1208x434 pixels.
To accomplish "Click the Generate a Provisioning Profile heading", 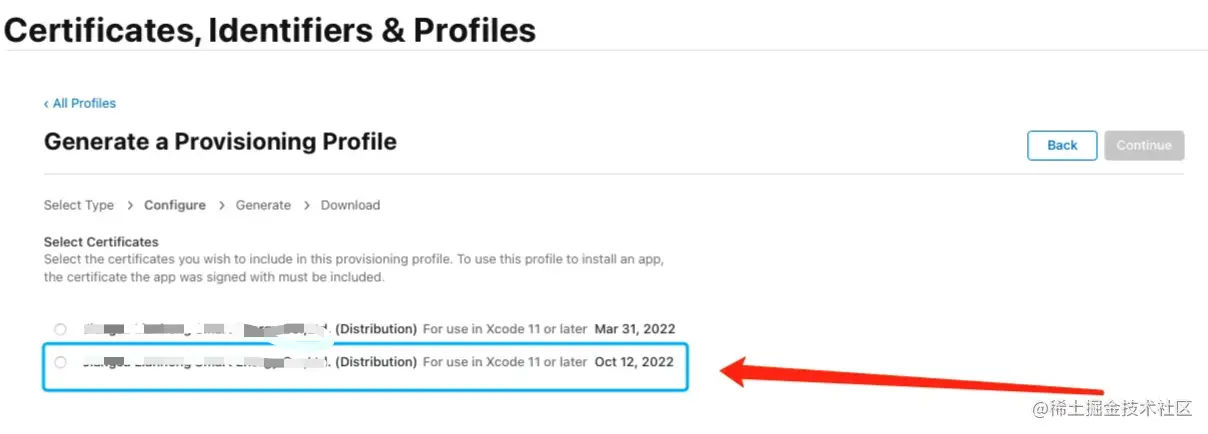I will point(220,142).
